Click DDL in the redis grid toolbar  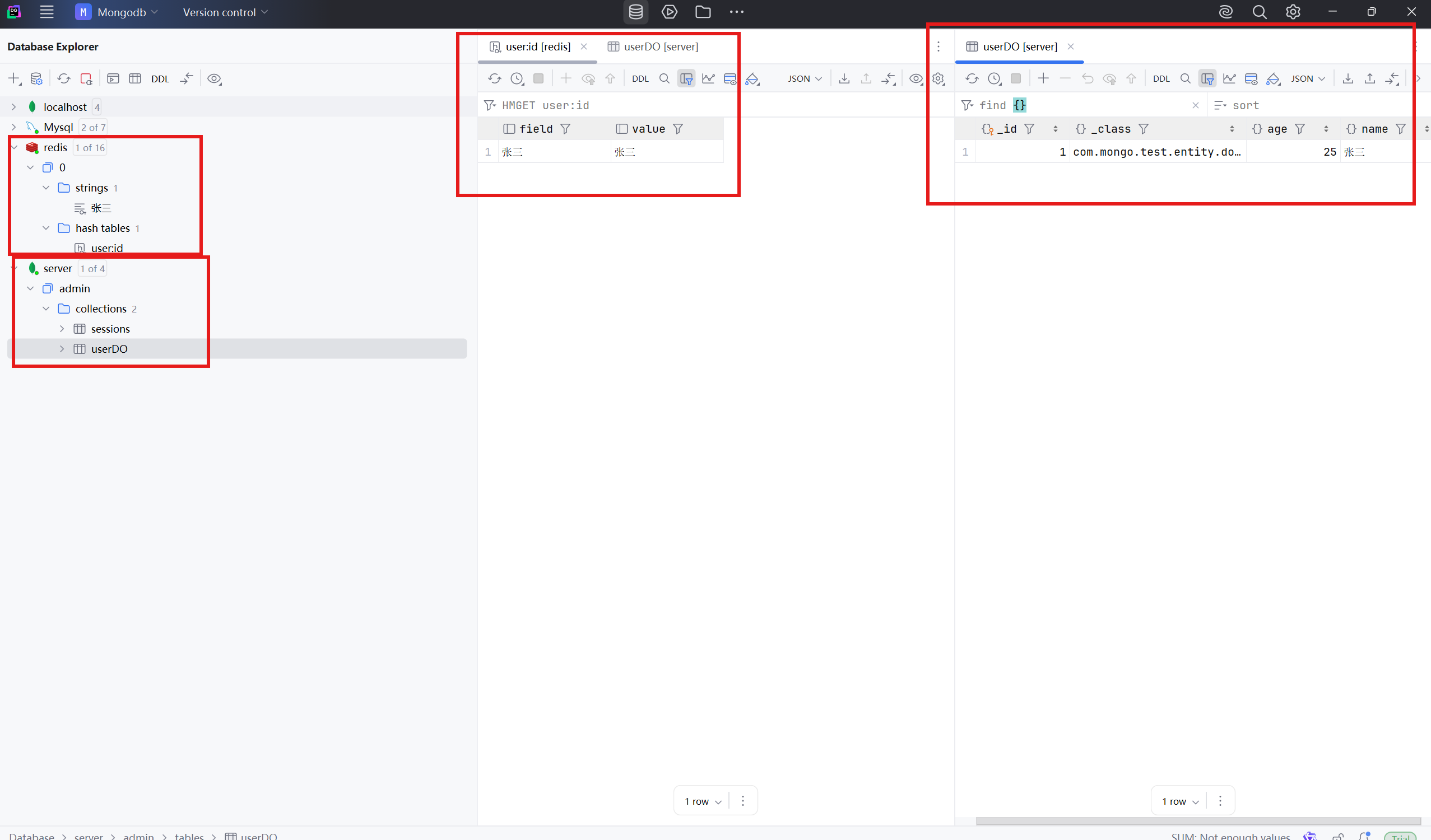(x=640, y=79)
